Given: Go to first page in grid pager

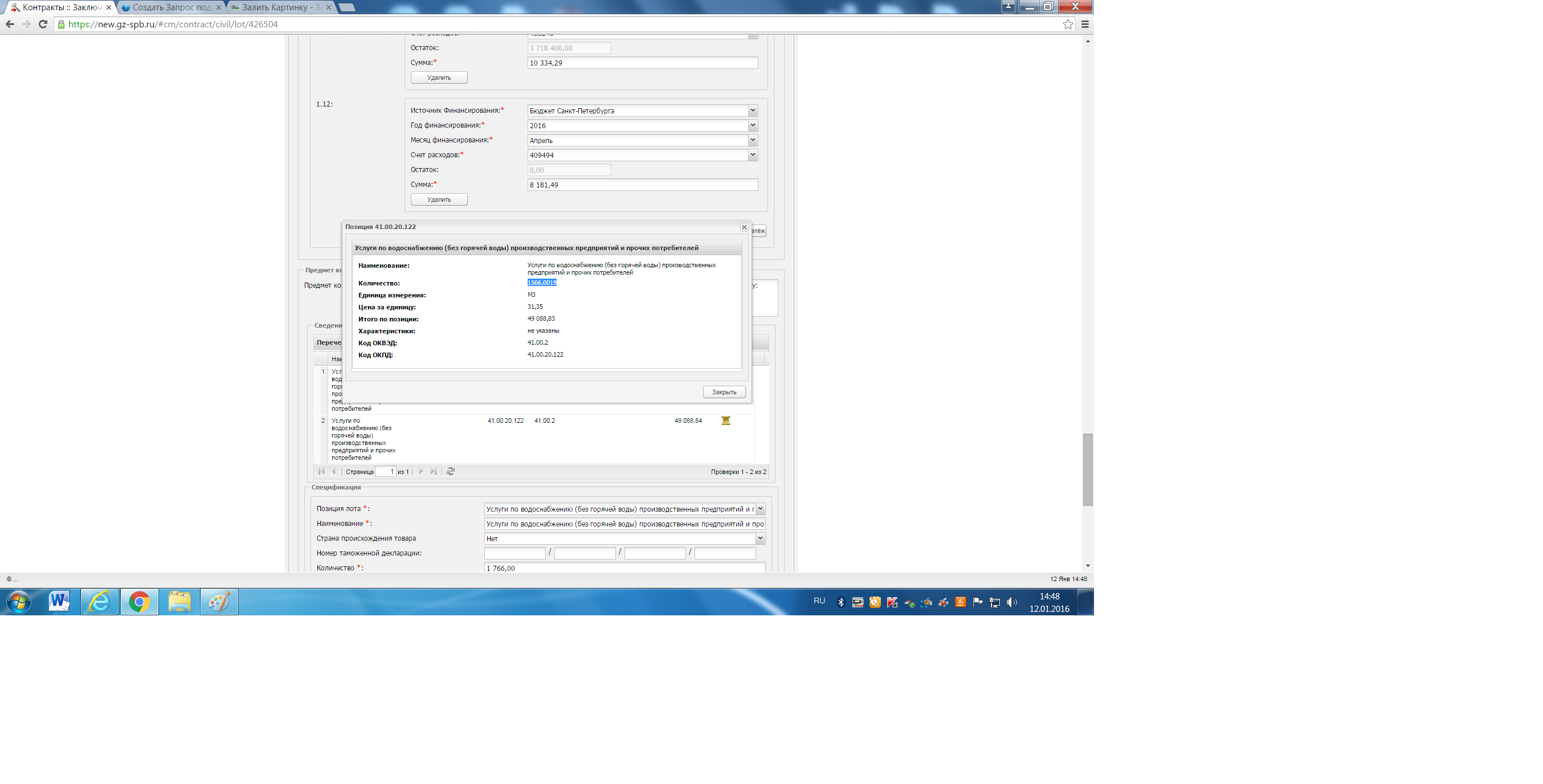Looking at the screenshot, I should pos(322,471).
